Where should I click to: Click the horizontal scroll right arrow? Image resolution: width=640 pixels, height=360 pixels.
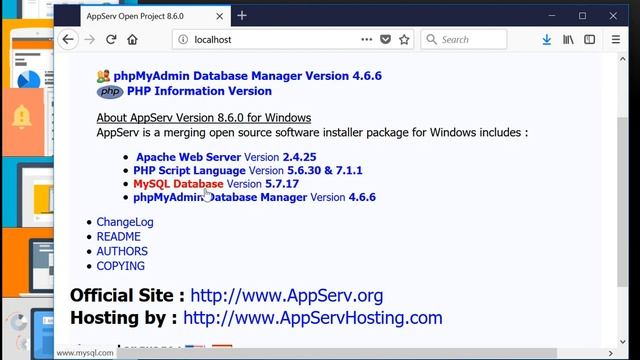(611, 353)
